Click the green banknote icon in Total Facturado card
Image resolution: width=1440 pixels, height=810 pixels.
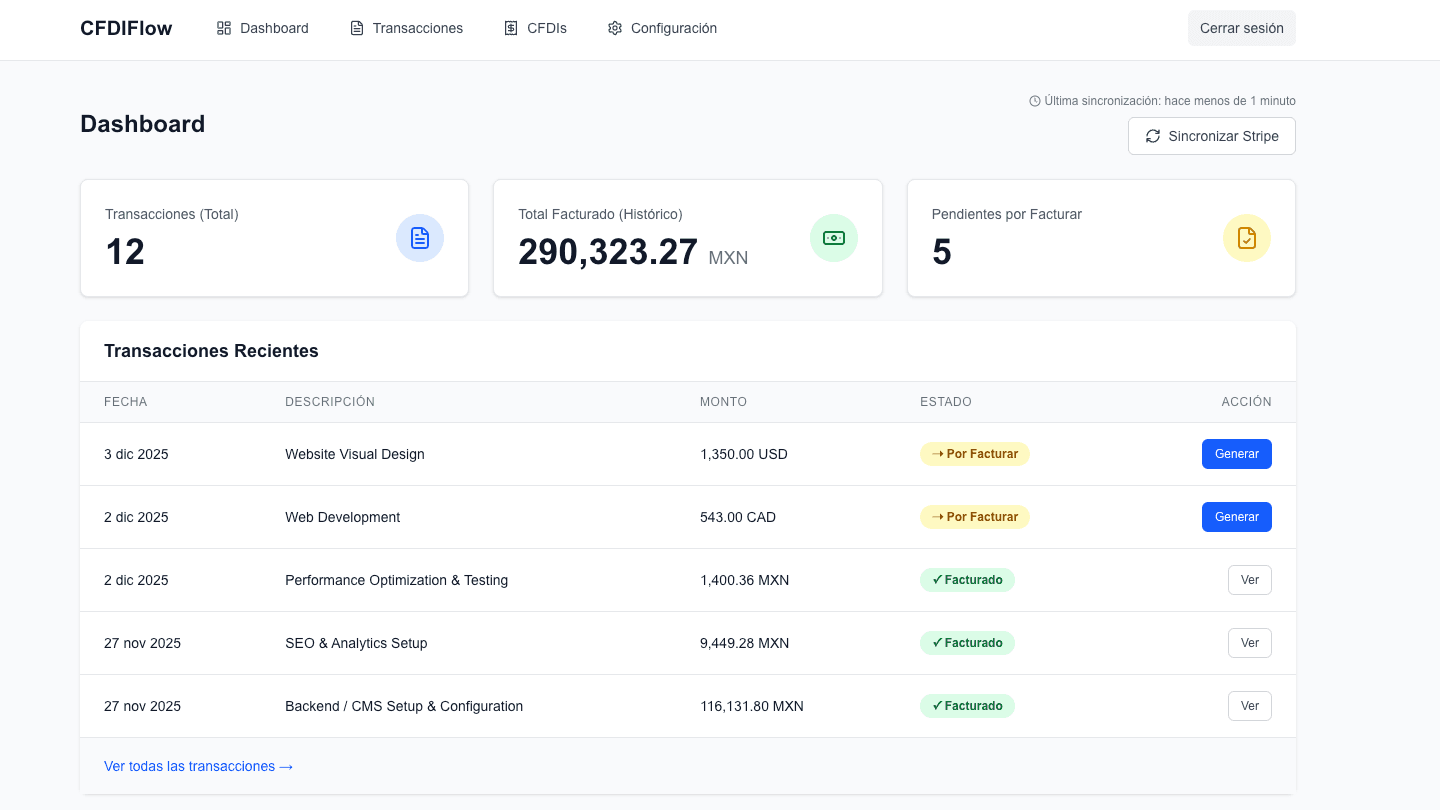tap(833, 238)
